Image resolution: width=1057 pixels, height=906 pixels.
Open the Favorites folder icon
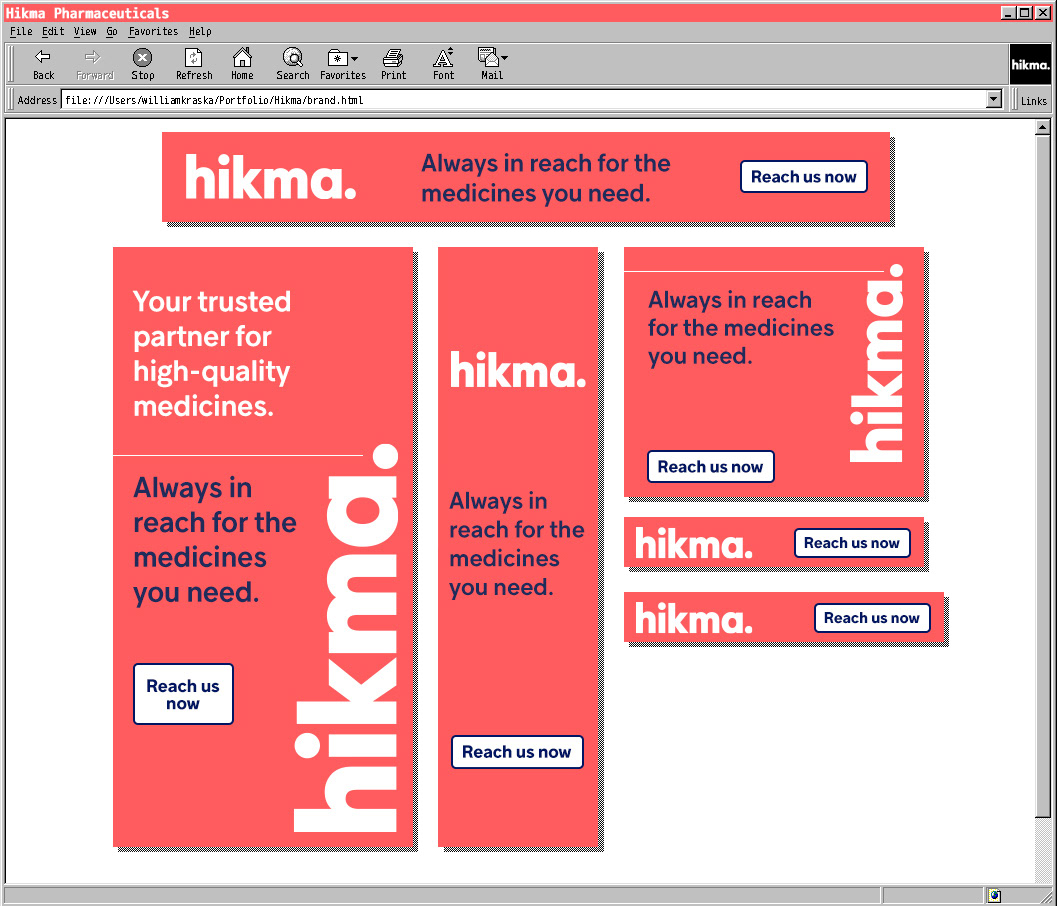(337, 58)
